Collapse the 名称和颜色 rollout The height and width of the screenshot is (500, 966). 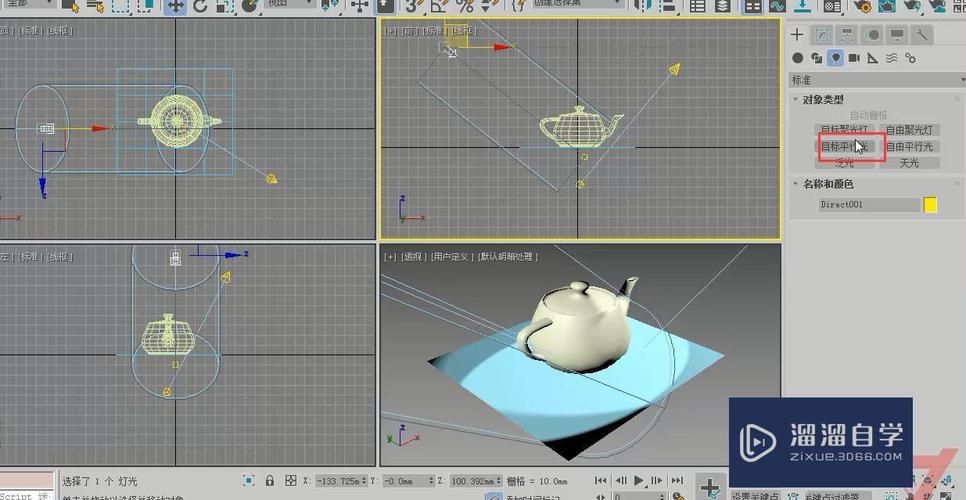point(828,184)
